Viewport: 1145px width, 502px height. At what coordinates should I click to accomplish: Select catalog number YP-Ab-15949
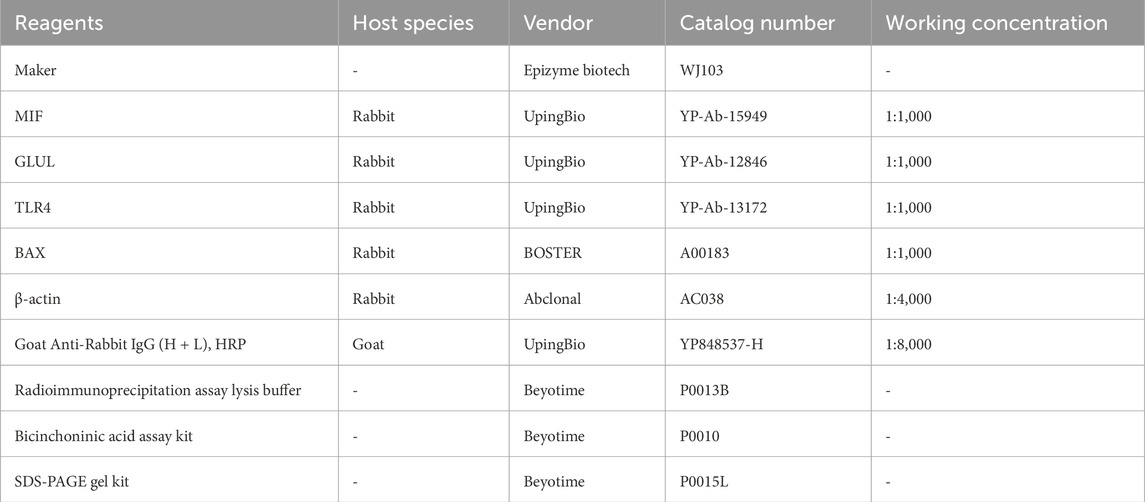click(722, 116)
